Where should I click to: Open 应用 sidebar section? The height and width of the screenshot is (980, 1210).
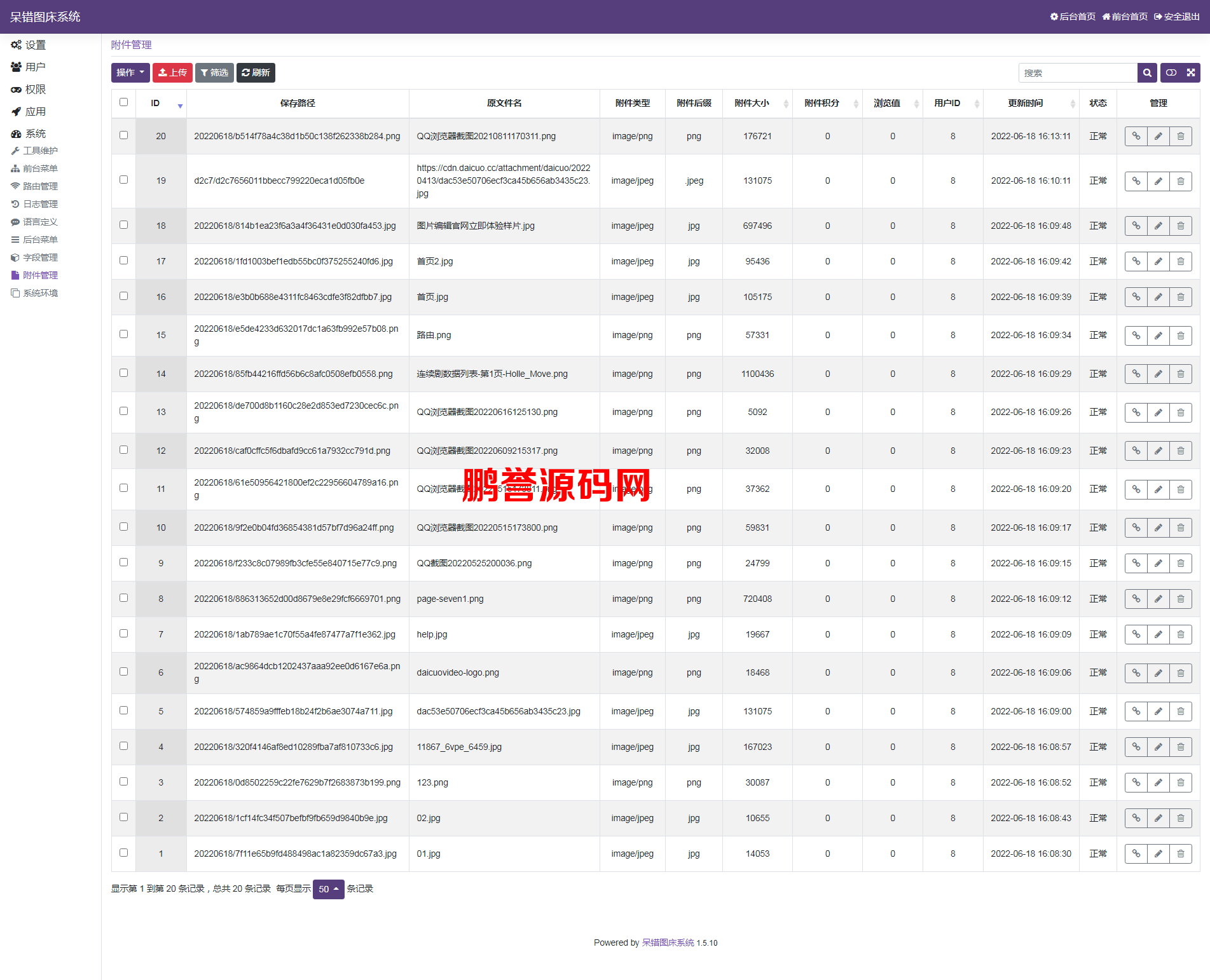[x=29, y=112]
